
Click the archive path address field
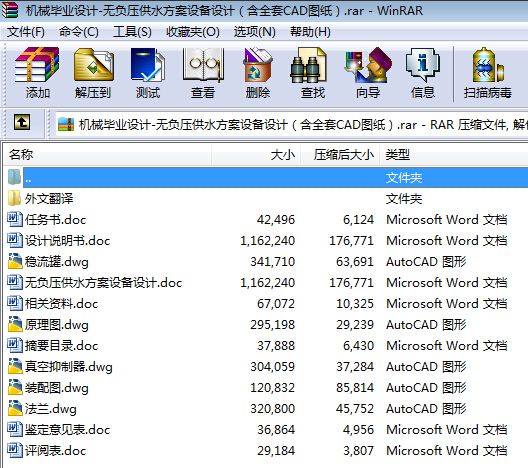(x=292, y=125)
